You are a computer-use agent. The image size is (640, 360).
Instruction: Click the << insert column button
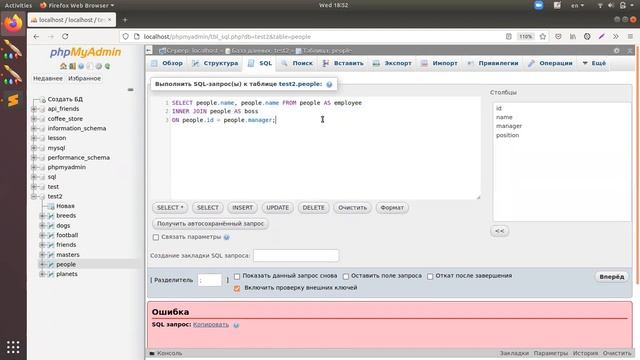point(500,231)
